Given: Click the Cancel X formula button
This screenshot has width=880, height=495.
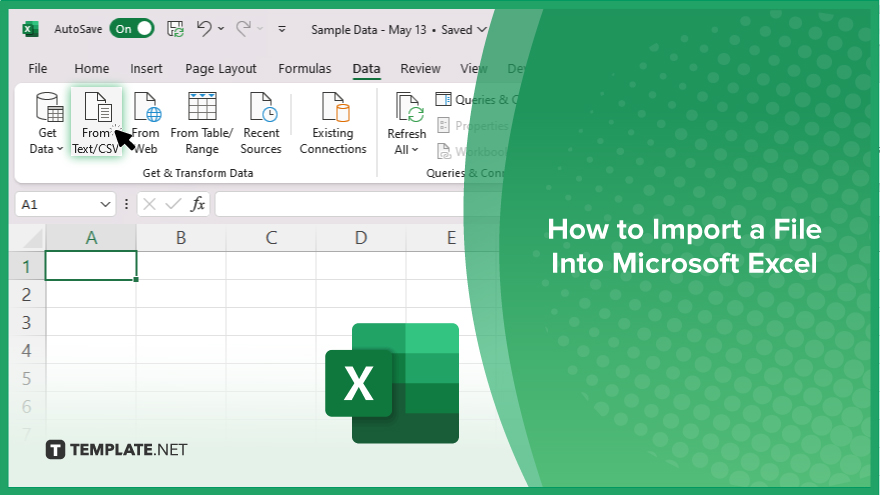Looking at the screenshot, I should point(149,204).
